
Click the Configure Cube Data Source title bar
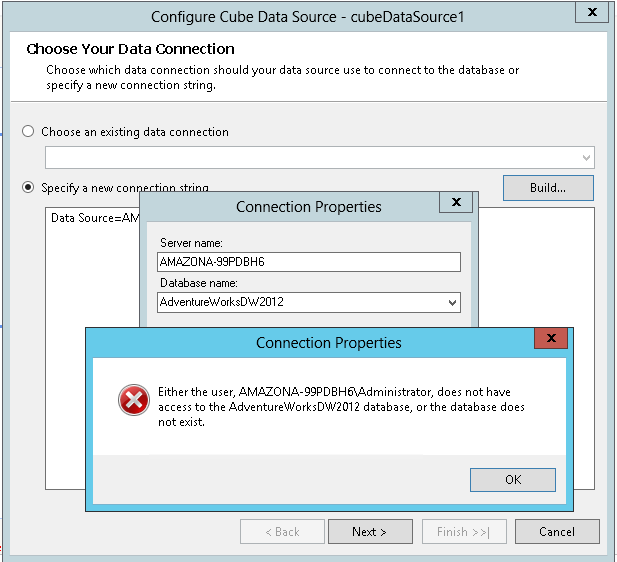pyautogui.click(x=308, y=16)
